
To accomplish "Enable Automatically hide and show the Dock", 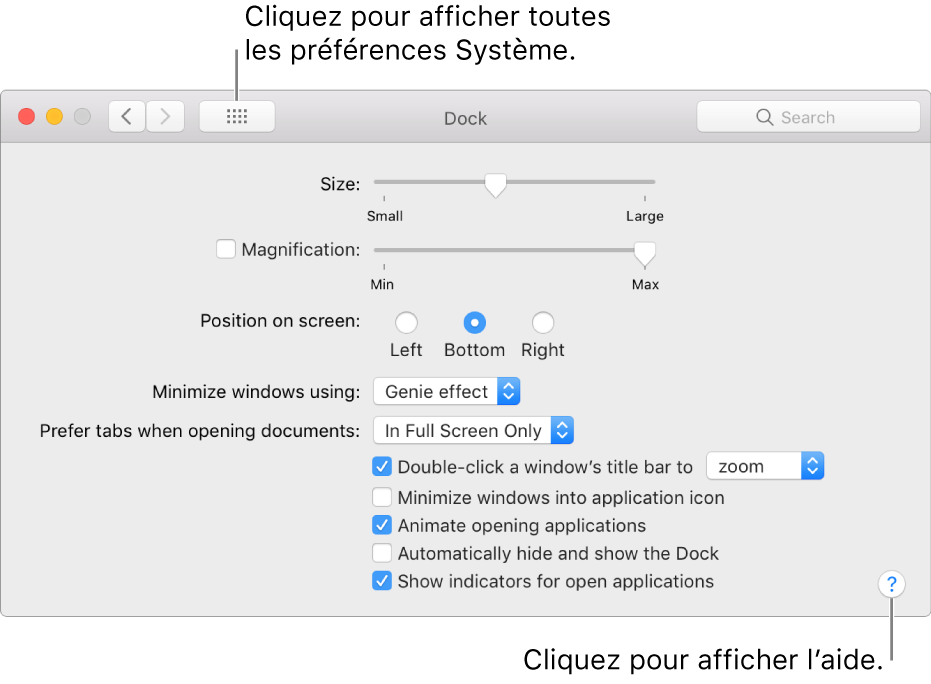I will coord(382,553).
